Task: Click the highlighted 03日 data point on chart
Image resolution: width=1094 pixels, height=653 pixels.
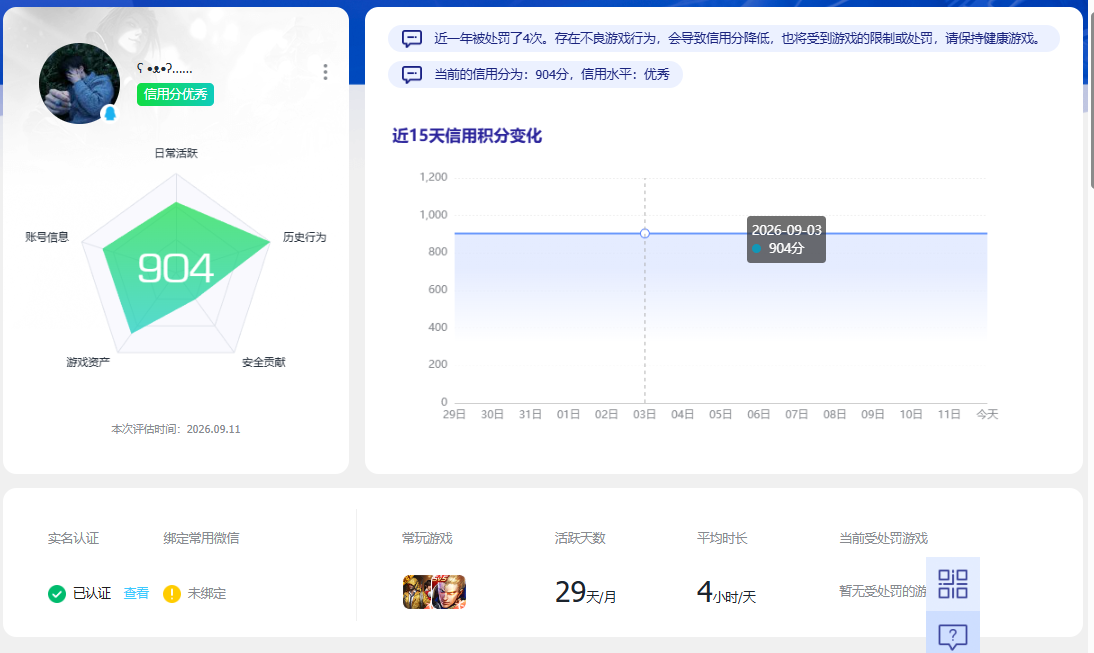Action: (645, 233)
